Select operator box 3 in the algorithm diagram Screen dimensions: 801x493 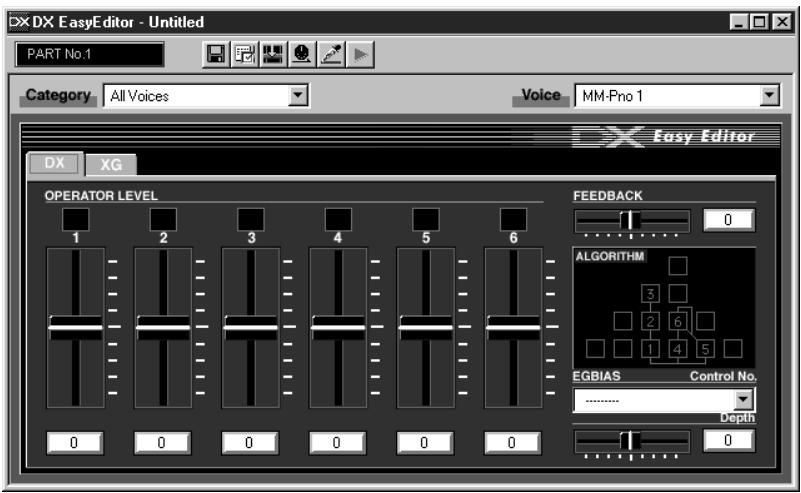click(650, 294)
